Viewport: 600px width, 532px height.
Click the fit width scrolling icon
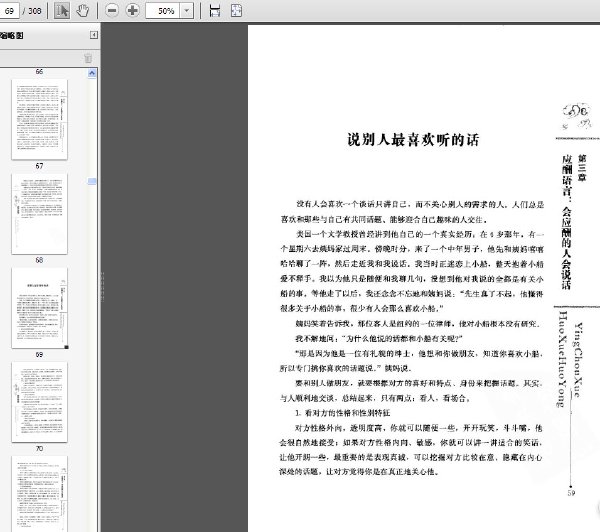click(x=215, y=10)
